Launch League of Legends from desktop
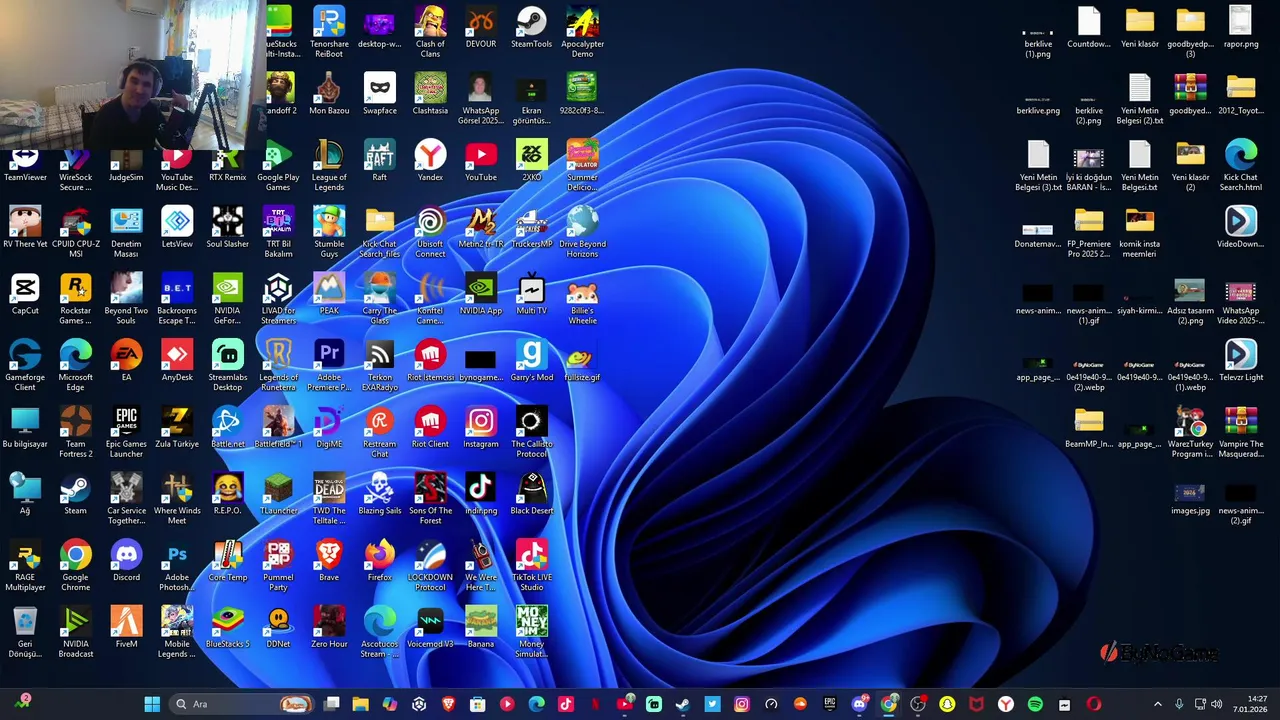1280x720 pixels. [x=329, y=166]
